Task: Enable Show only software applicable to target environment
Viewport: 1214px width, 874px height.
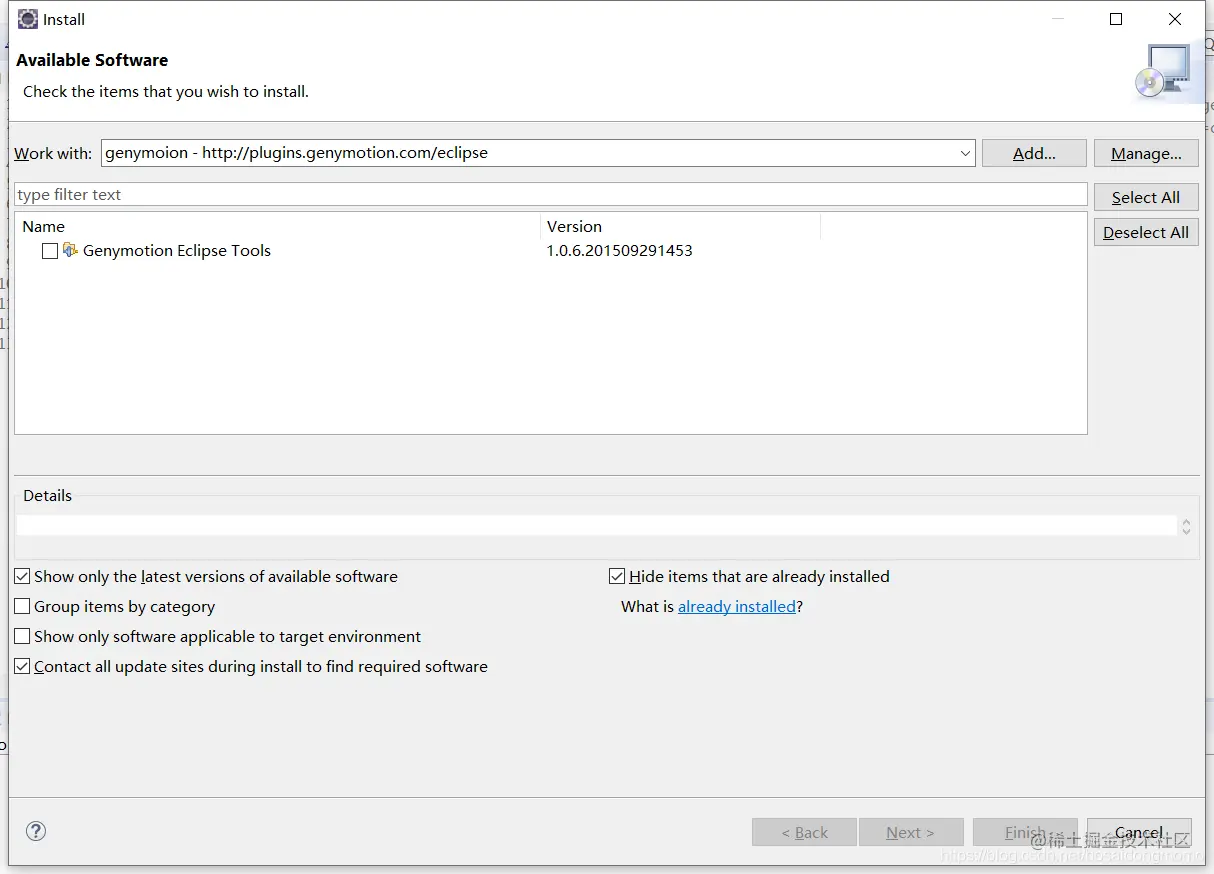Action: (22, 636)
